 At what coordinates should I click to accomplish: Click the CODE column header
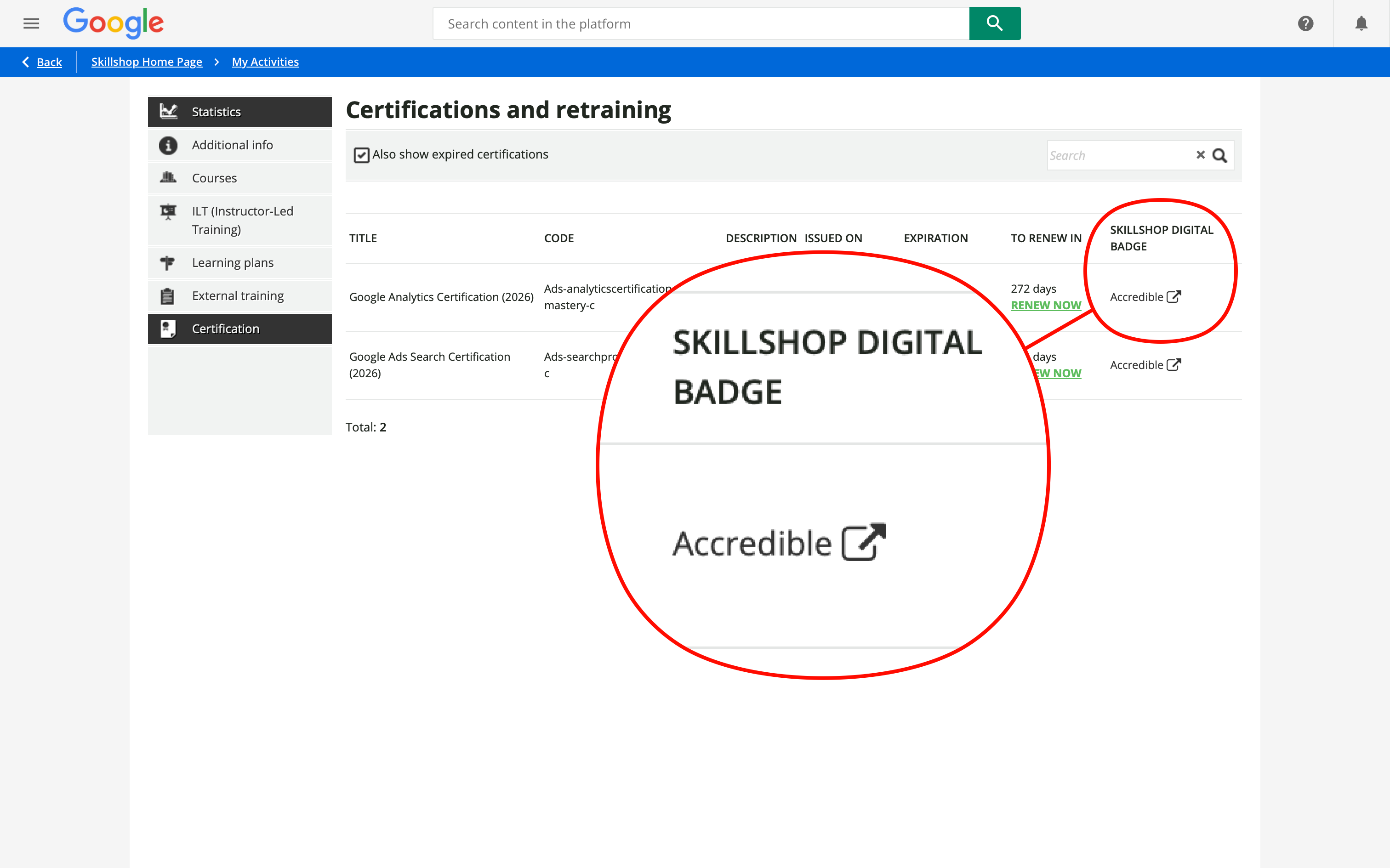[x=558, y=238]
